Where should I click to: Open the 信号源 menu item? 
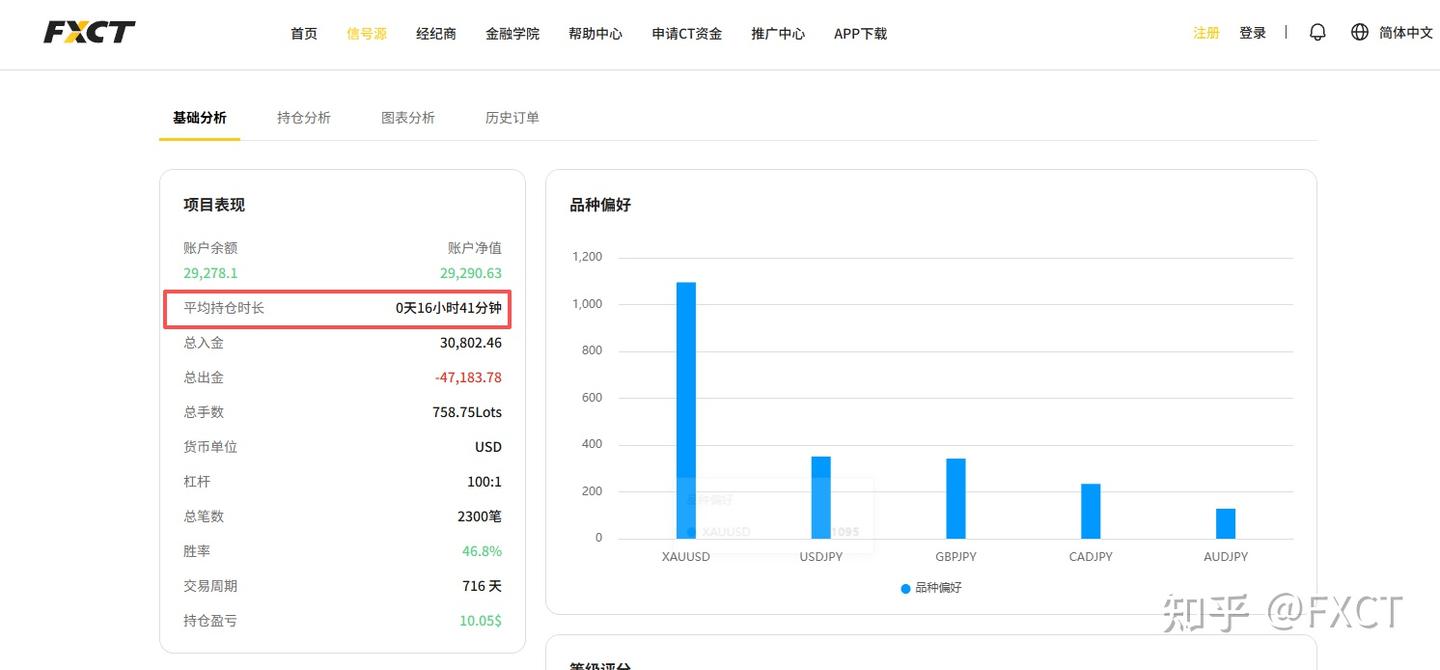(366, 33)
